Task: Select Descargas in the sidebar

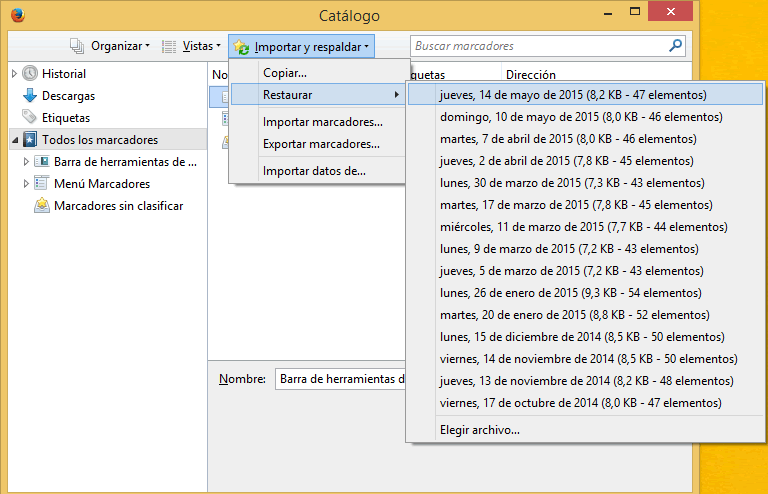Action: (69, 95)
